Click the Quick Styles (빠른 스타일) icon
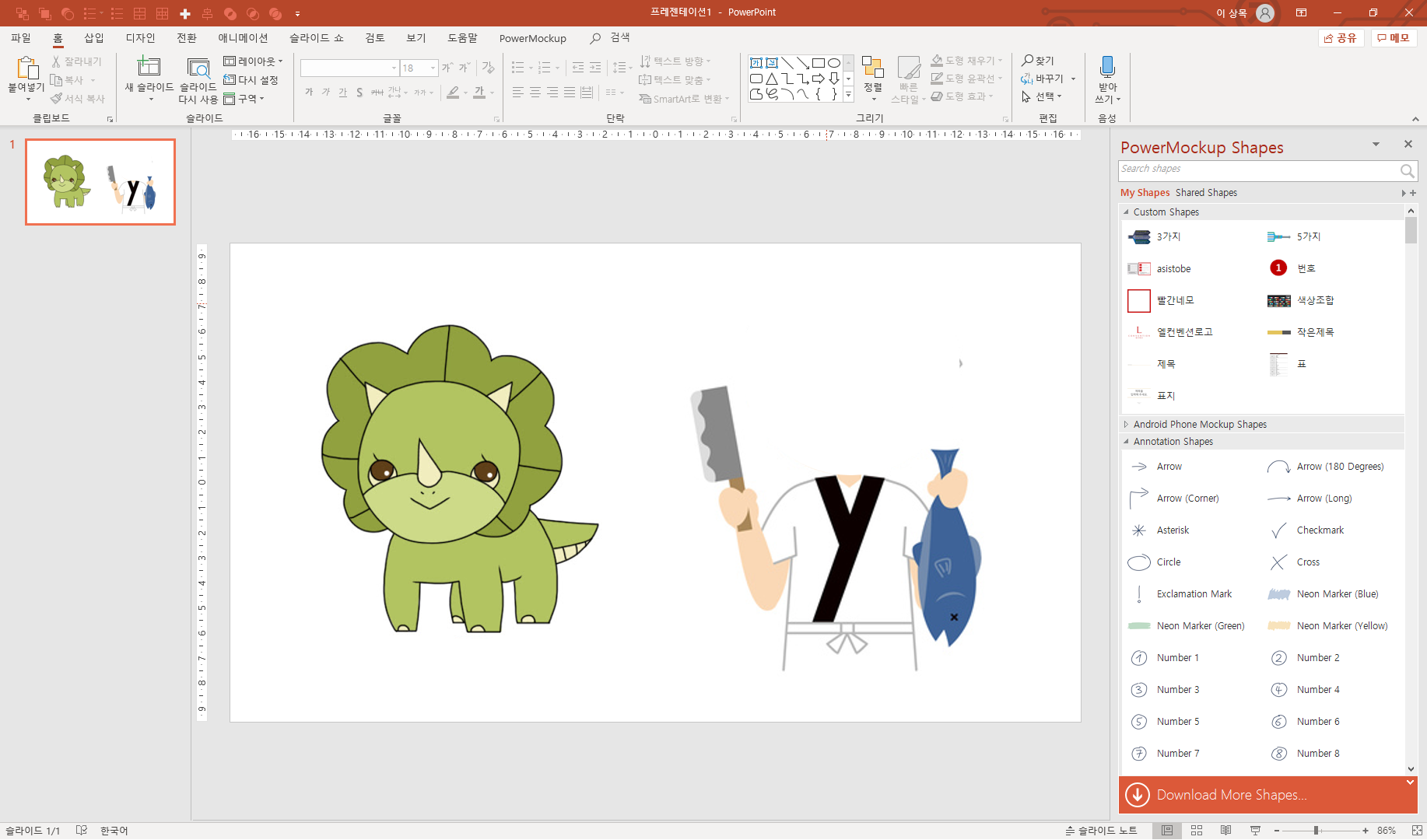Screen dimensions: 1427x840 908,68
